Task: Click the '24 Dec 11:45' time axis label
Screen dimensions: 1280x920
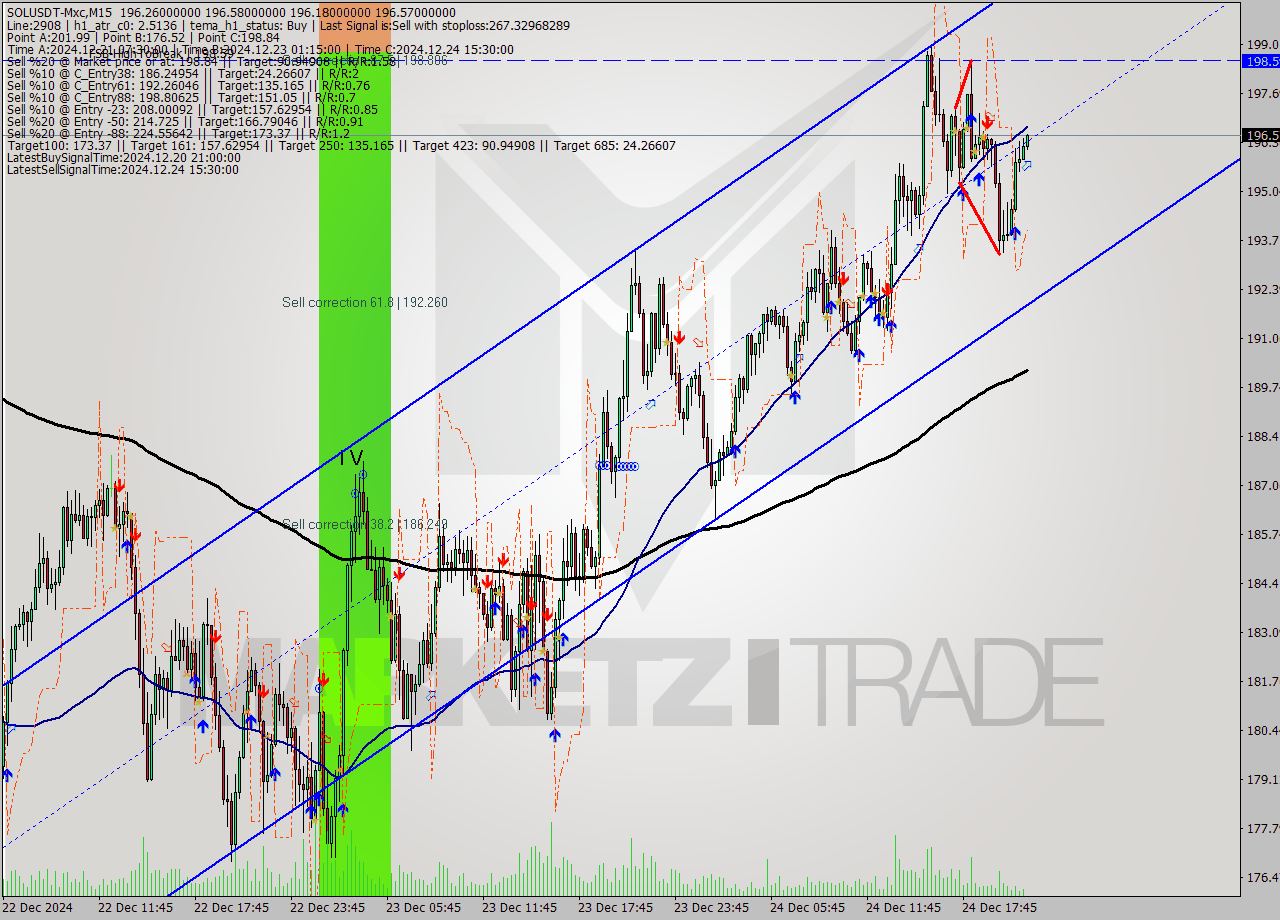Action: tap(903, 908)
